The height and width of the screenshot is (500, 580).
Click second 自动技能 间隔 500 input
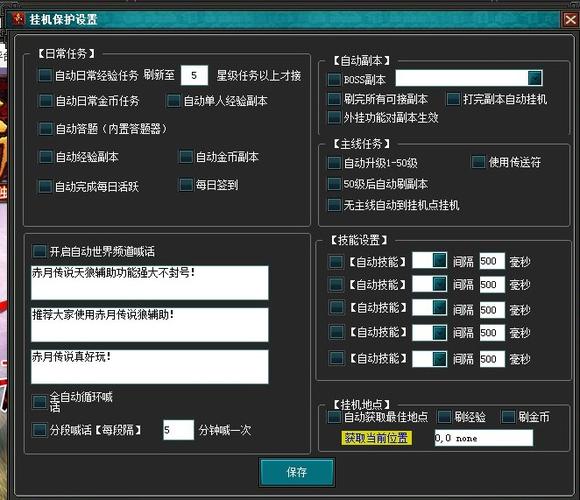492,285
